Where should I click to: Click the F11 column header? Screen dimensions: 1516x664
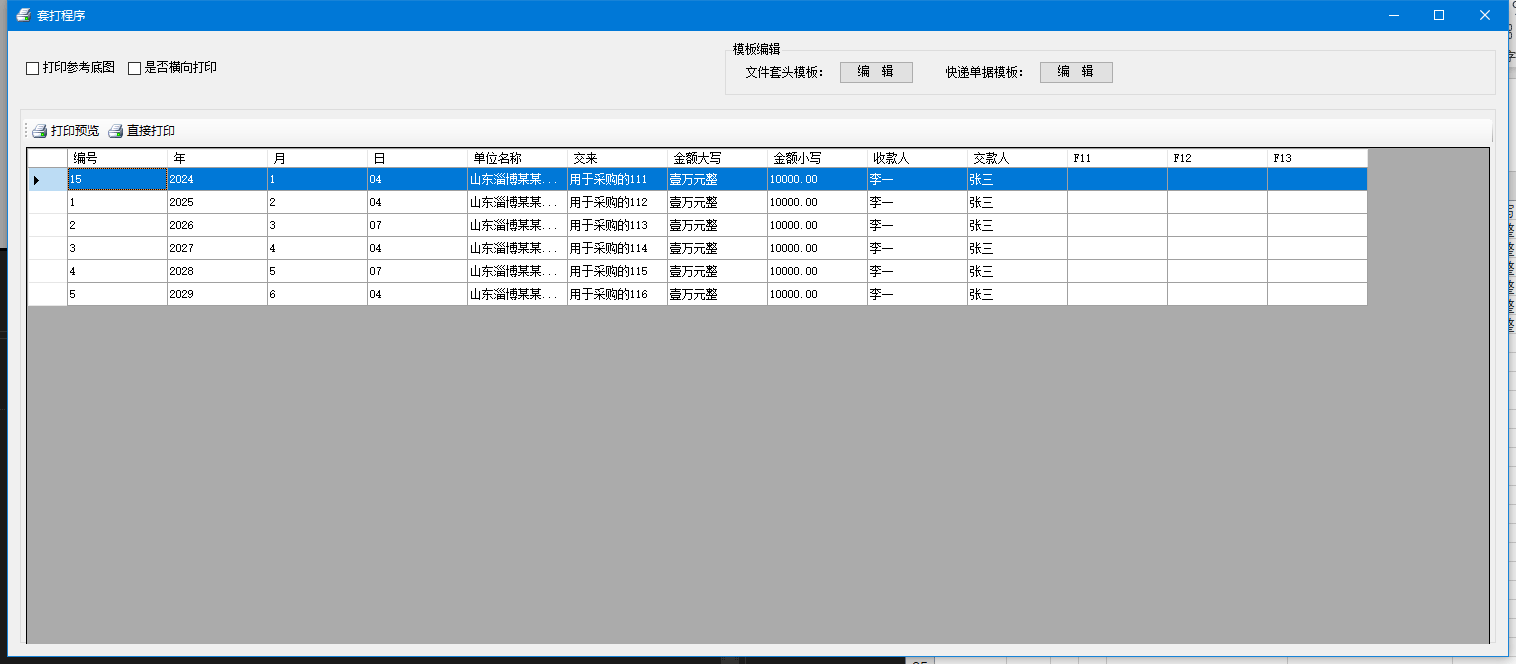point(1117,158)
